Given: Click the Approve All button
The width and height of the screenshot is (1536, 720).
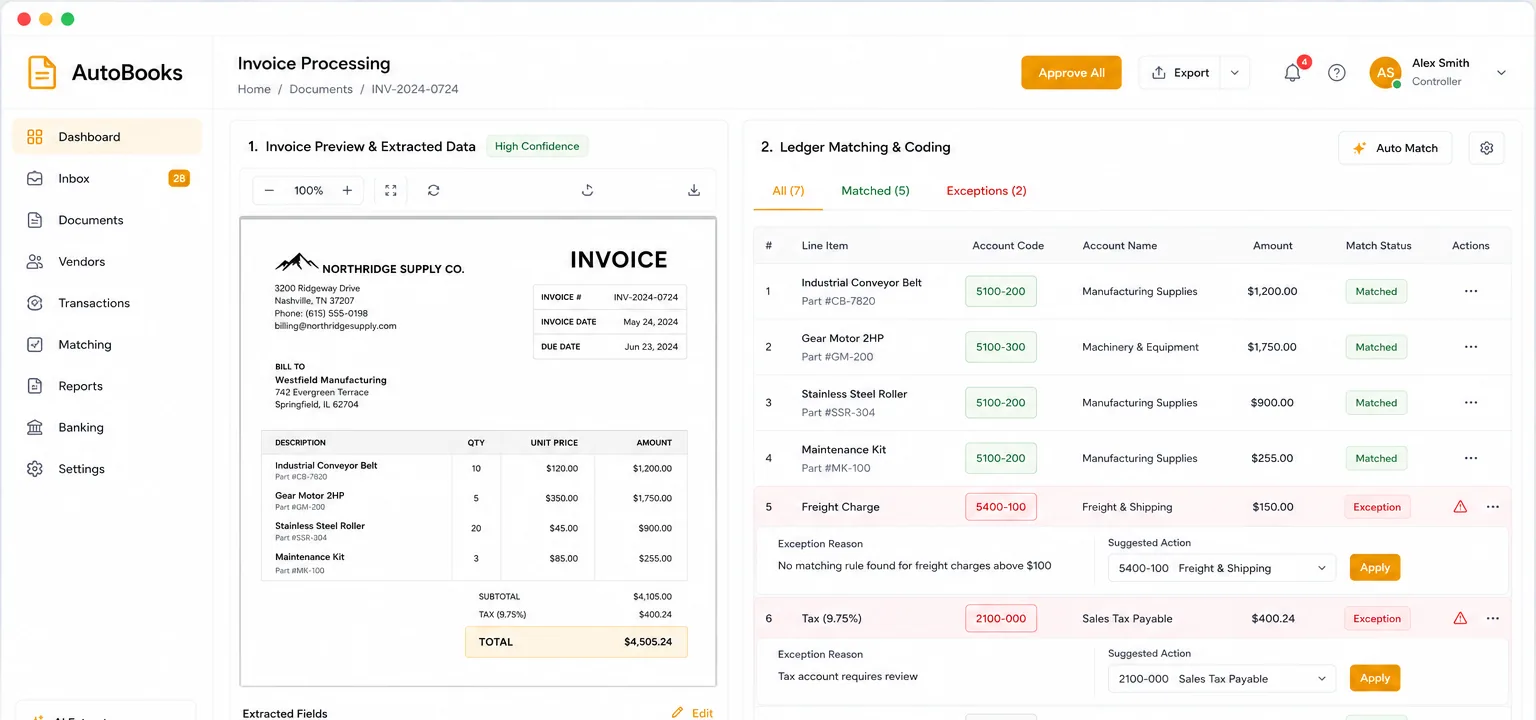Looking at the screenshot, I should tap(1071, 73).
